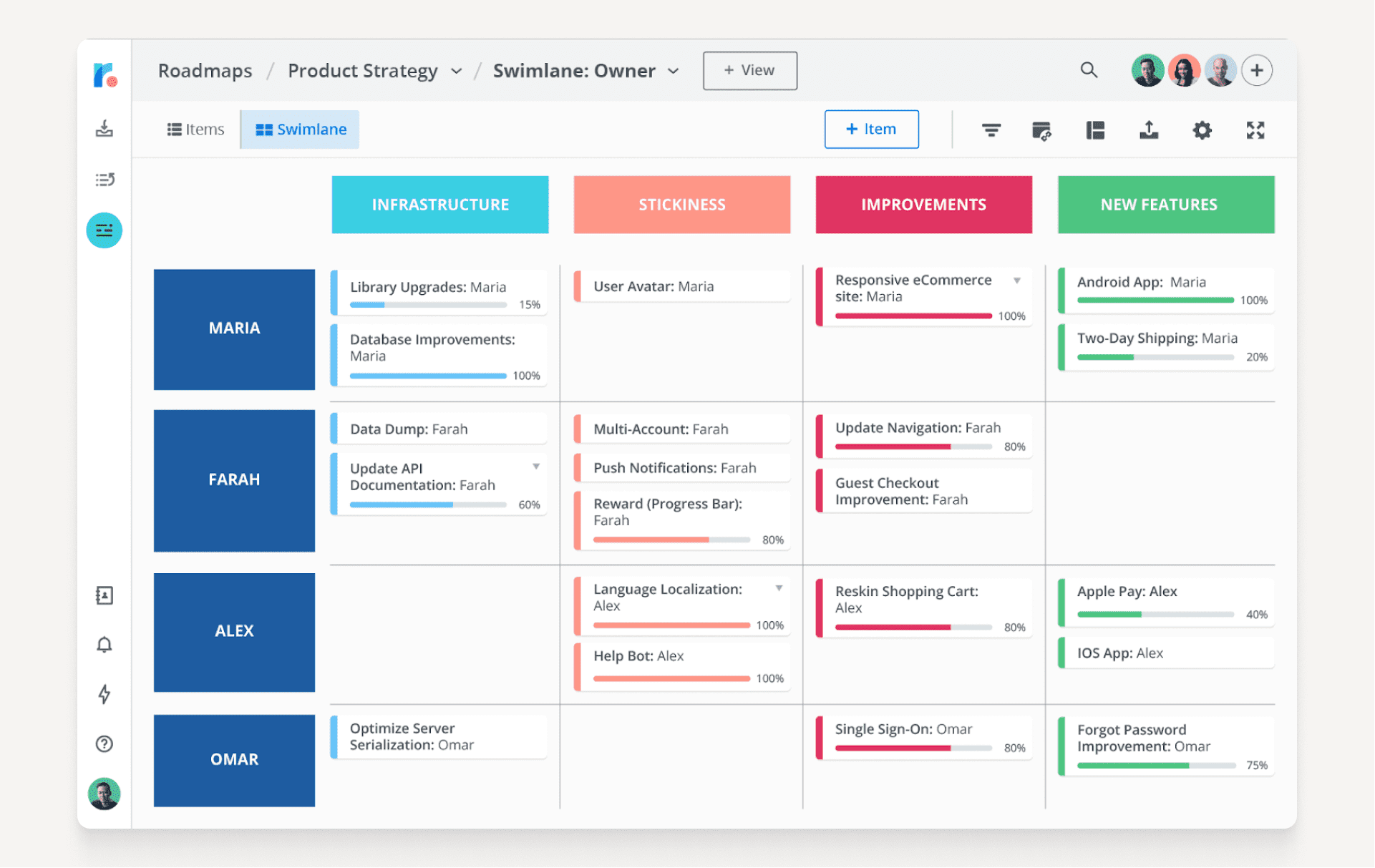The height and width of the screenshot is (868, 1375).
Task: Expand the Product Strategy dropdown
Action: pyautogui.click(x=457, y=71)
